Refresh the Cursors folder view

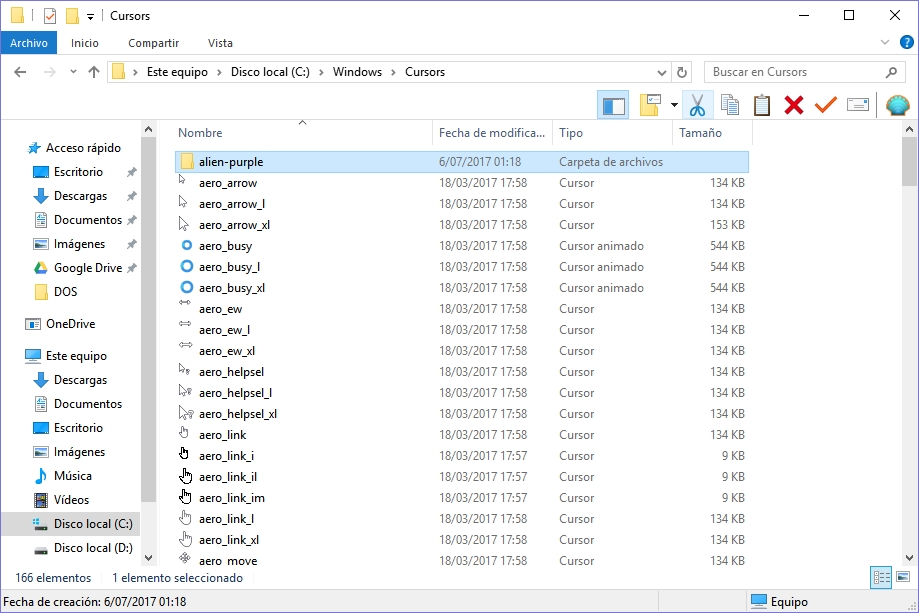click(x=682, y=72)
